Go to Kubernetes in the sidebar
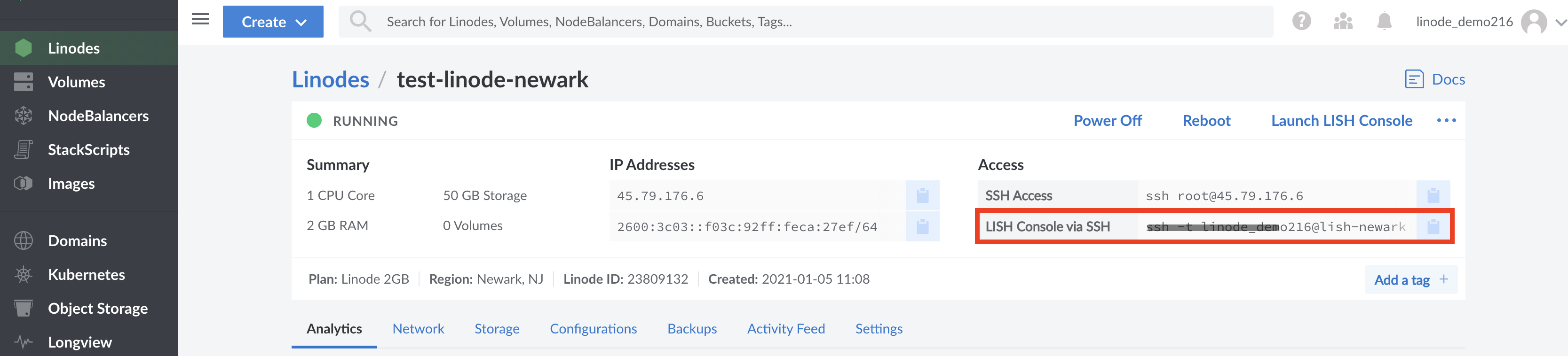 (86, 275)
